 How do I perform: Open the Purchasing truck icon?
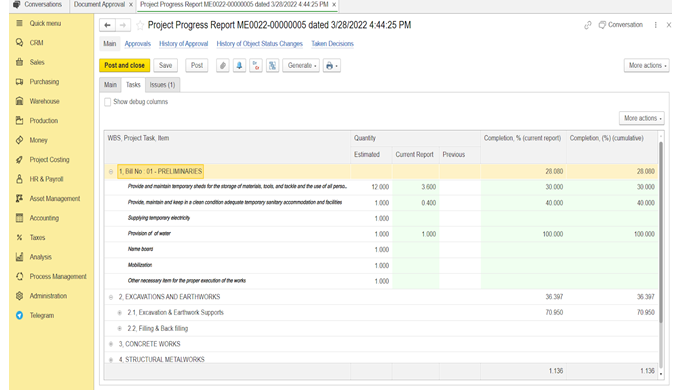20,82
